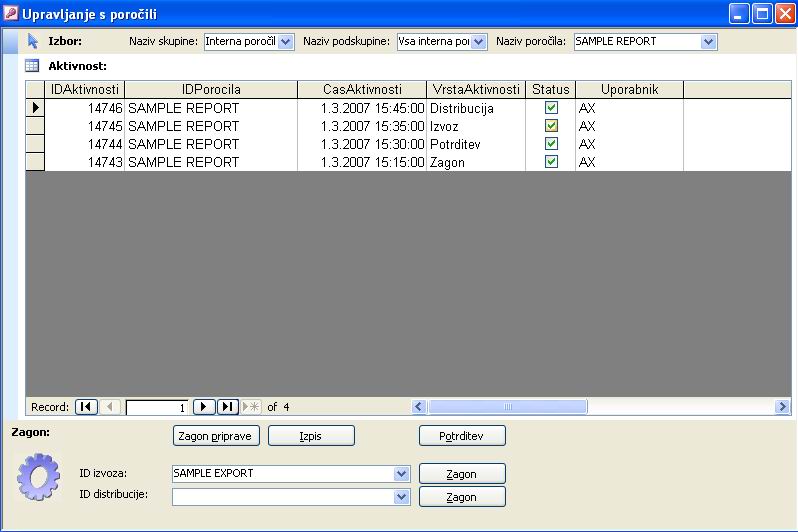Viewport: 798px width, 532px height.
Task: Select row marker of record 14746
Action: [35, 108]
